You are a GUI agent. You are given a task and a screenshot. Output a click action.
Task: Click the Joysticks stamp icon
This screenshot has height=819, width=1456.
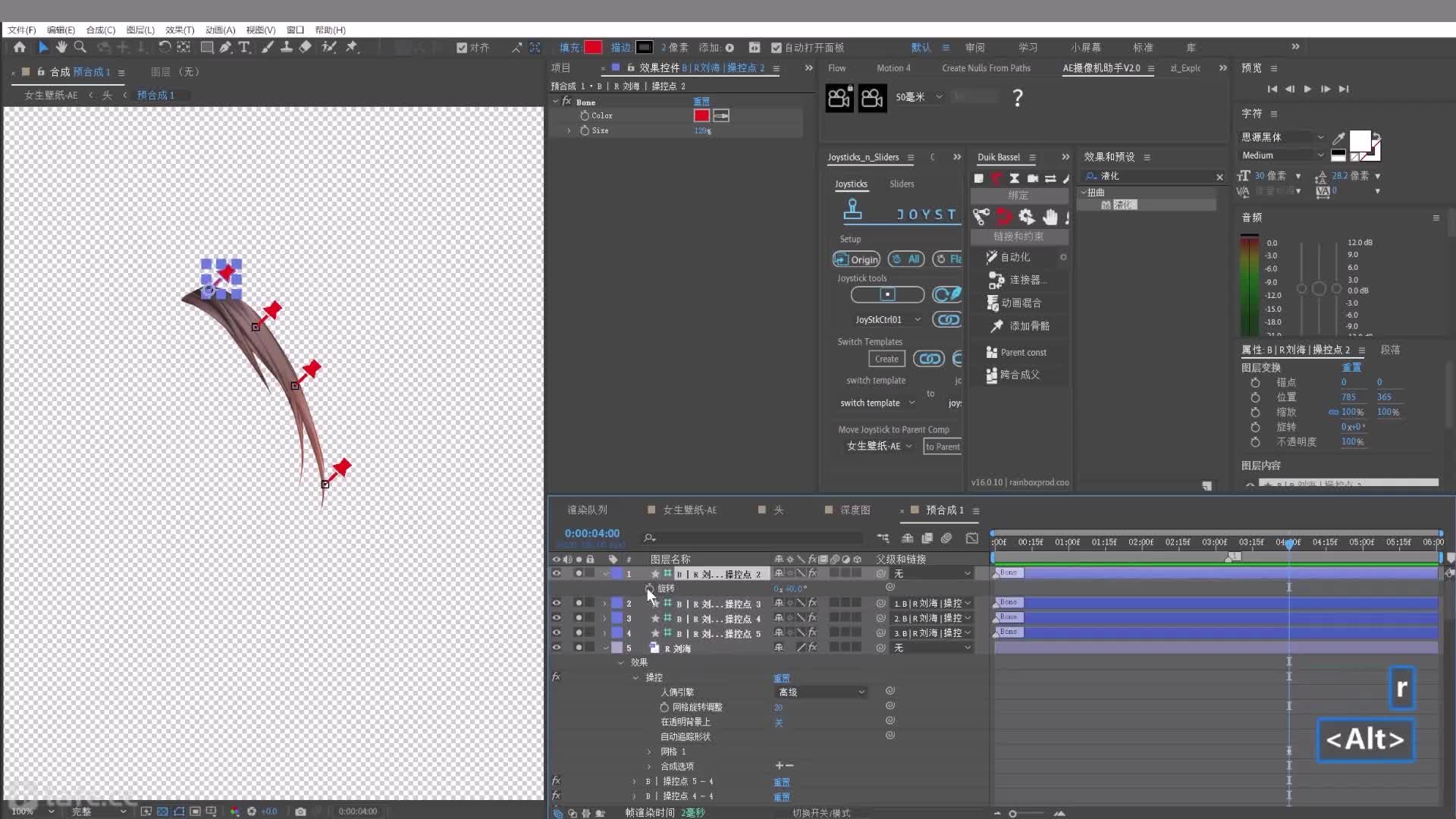852,210
